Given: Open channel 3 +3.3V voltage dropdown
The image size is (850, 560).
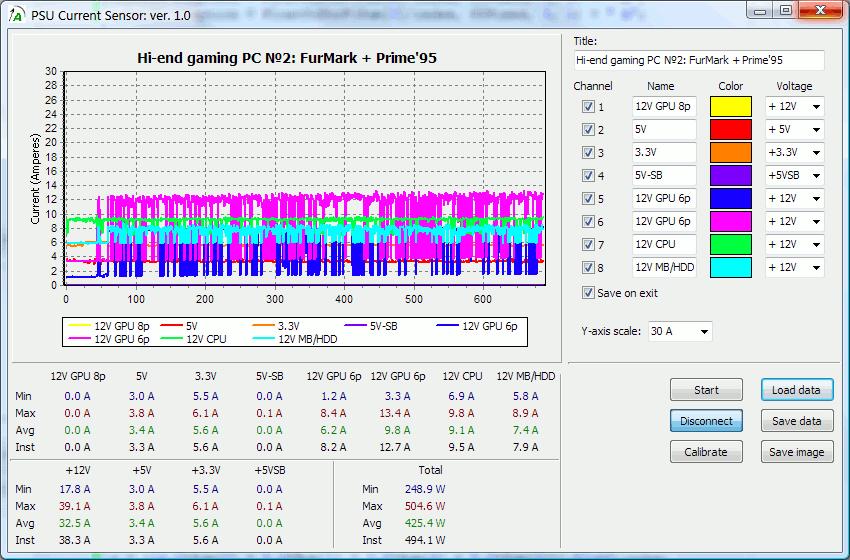Looking at the screenshot, I should click(794, 153).
